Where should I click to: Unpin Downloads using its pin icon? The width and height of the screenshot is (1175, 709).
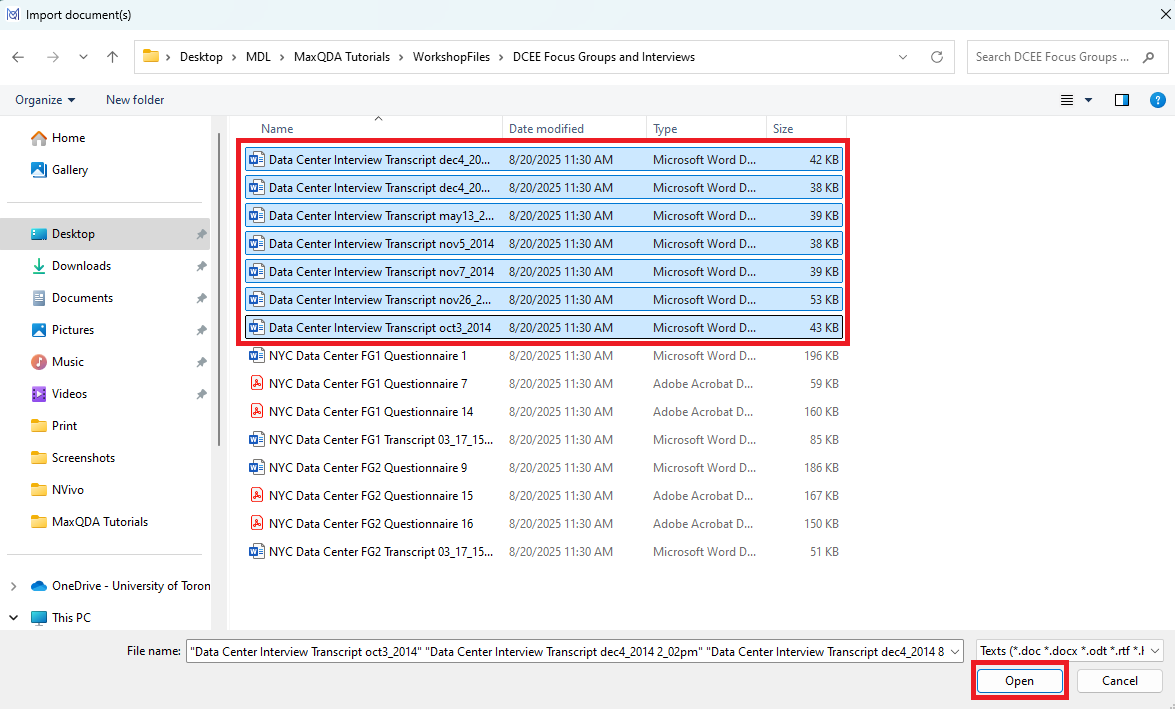(x=201, y=267)
